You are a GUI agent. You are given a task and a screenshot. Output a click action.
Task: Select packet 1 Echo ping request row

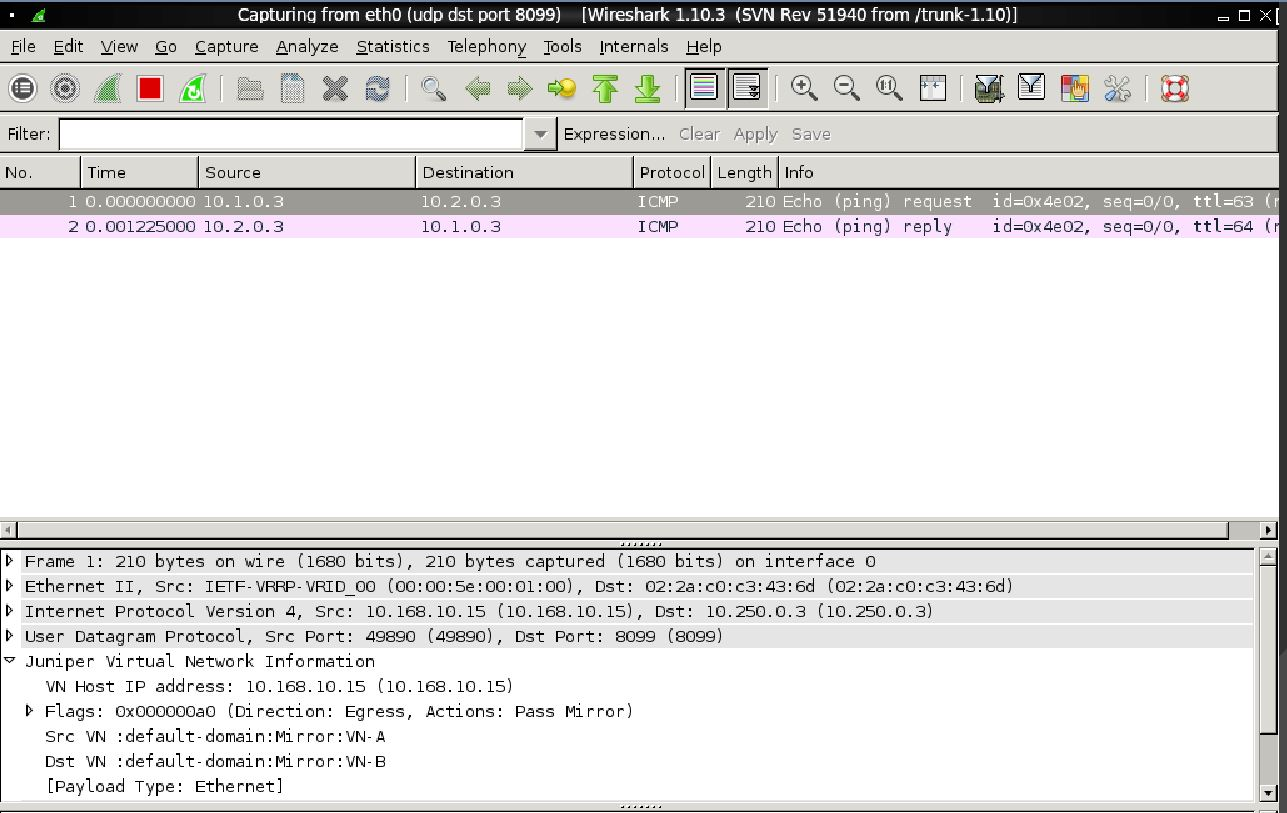(639, 201)
